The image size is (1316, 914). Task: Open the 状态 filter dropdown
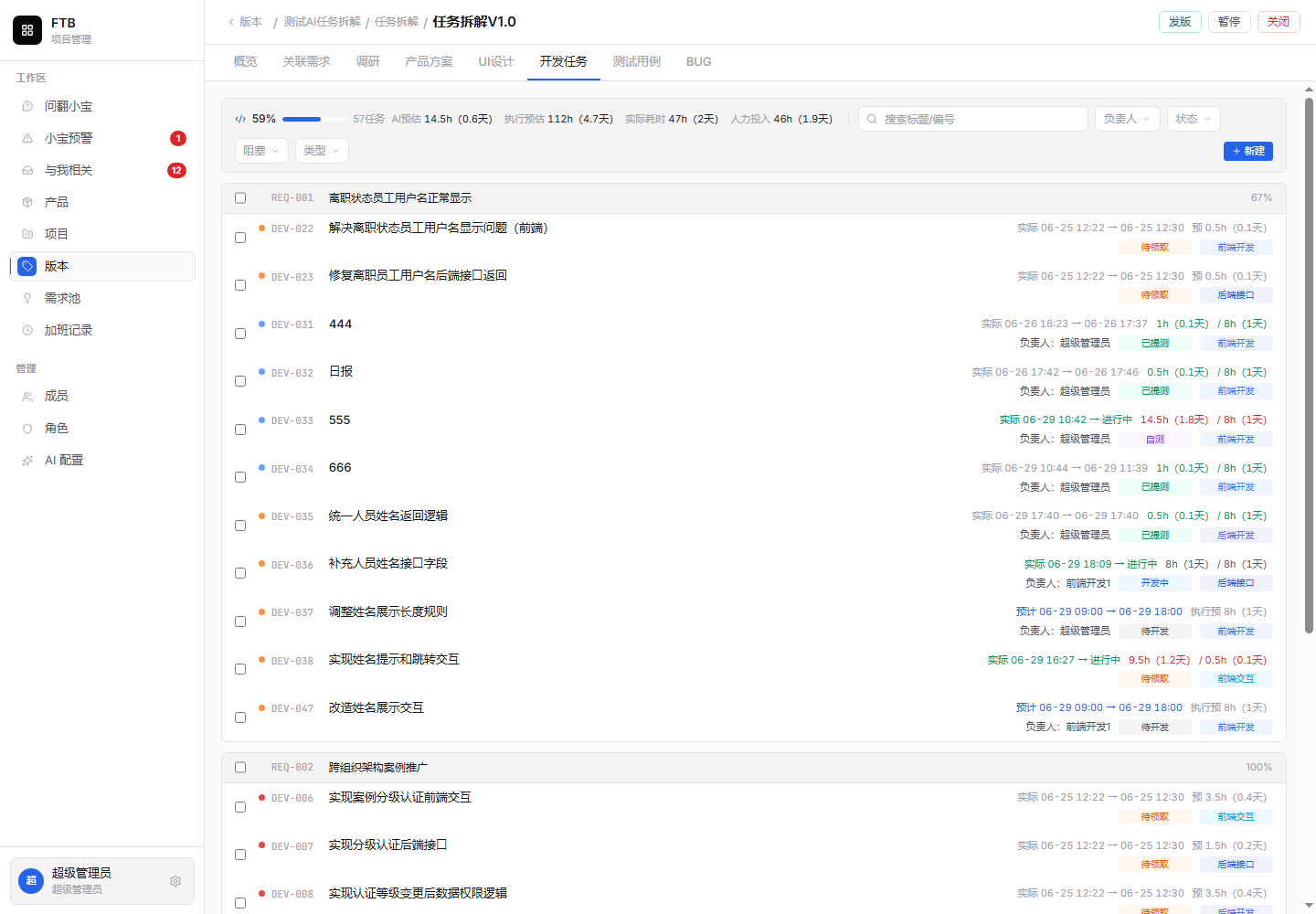1194,119
